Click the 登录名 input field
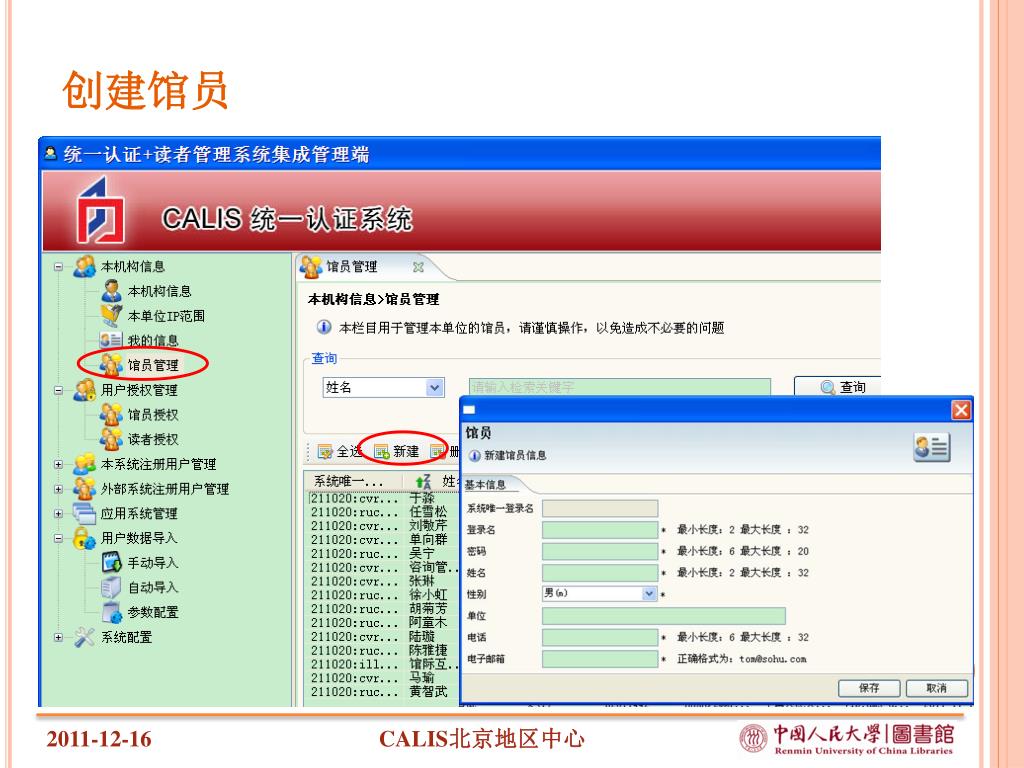Image resolution: width=1024 pixels, height=768 pixels. (600, 530)
